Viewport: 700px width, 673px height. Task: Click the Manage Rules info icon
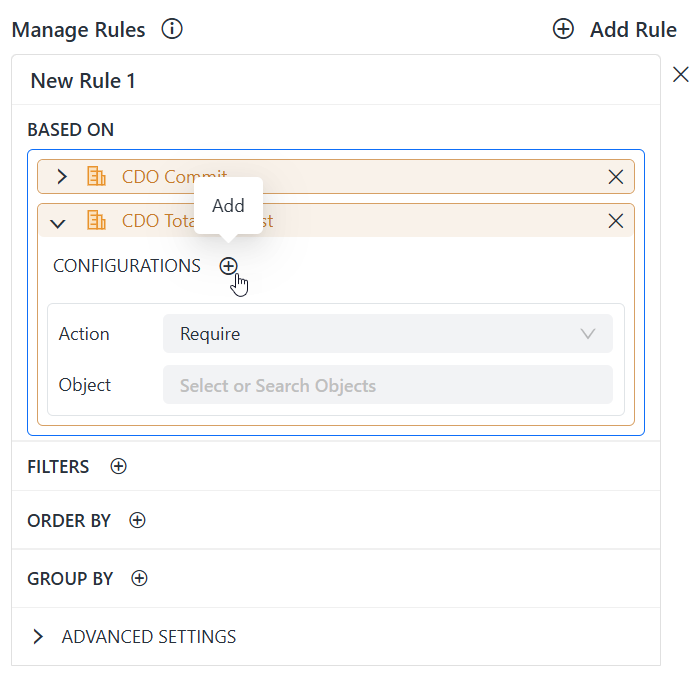pos(172,30)
